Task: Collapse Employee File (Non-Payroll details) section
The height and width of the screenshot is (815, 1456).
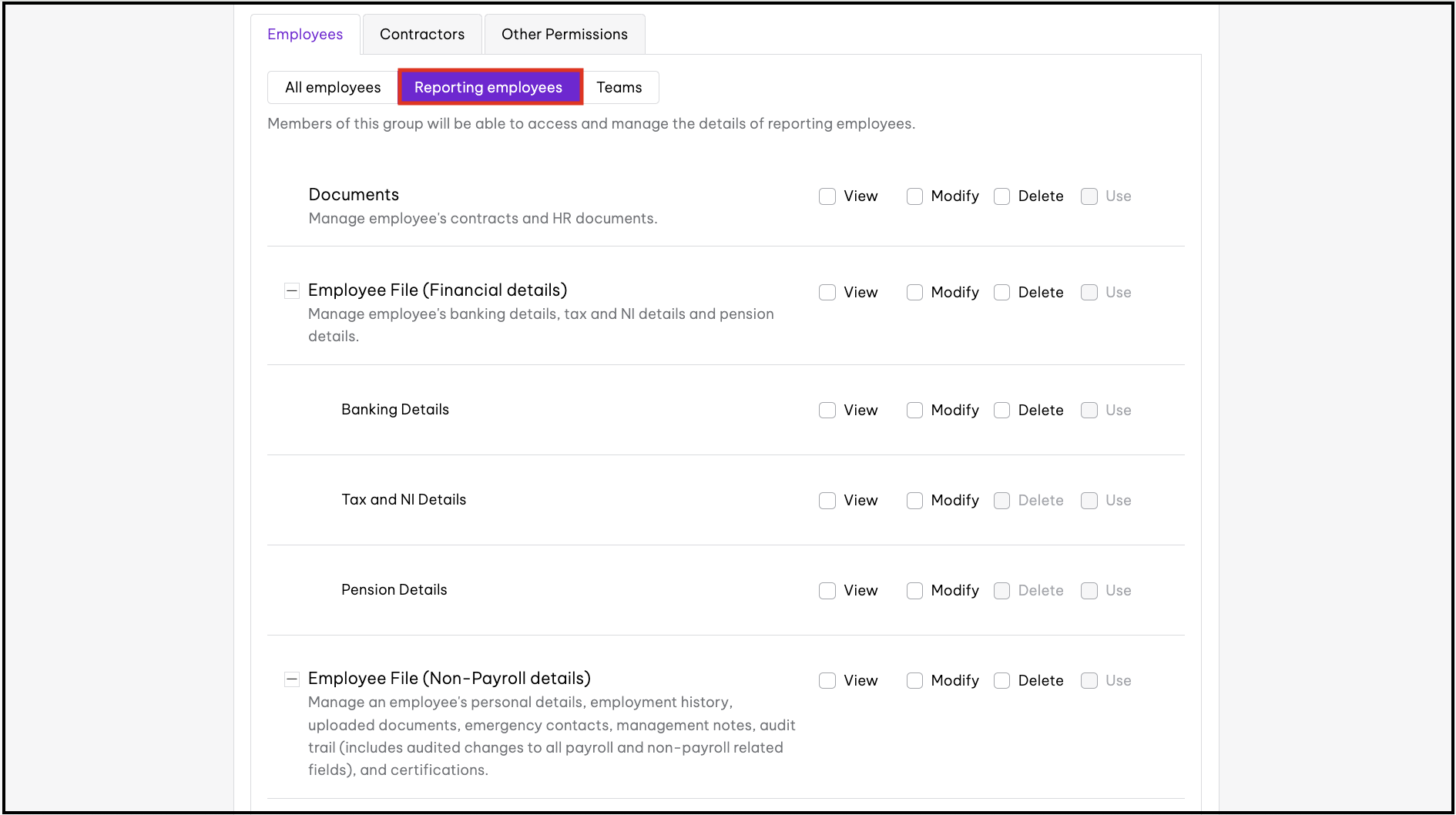Action: (292, 679)
